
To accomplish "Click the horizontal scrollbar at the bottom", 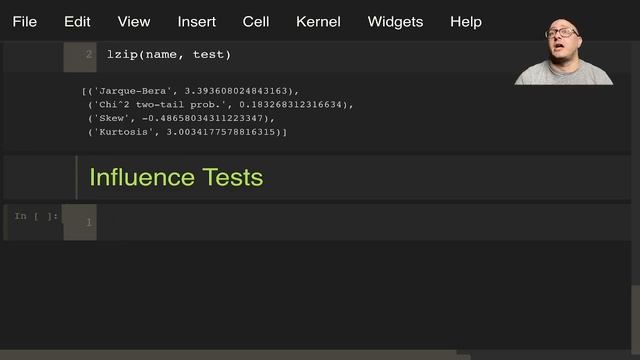I will click(x=235, y=355).
